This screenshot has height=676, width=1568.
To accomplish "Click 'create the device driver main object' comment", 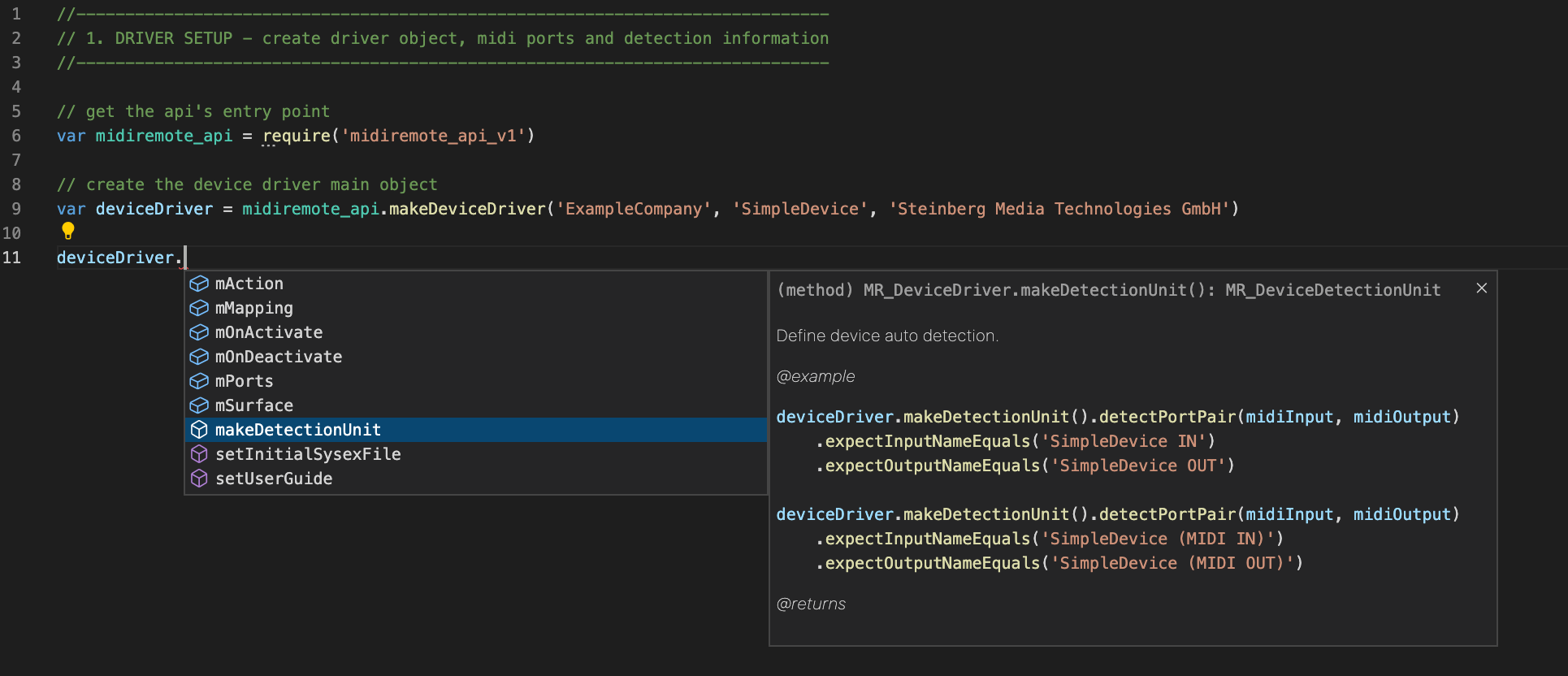I will point(247,184).
